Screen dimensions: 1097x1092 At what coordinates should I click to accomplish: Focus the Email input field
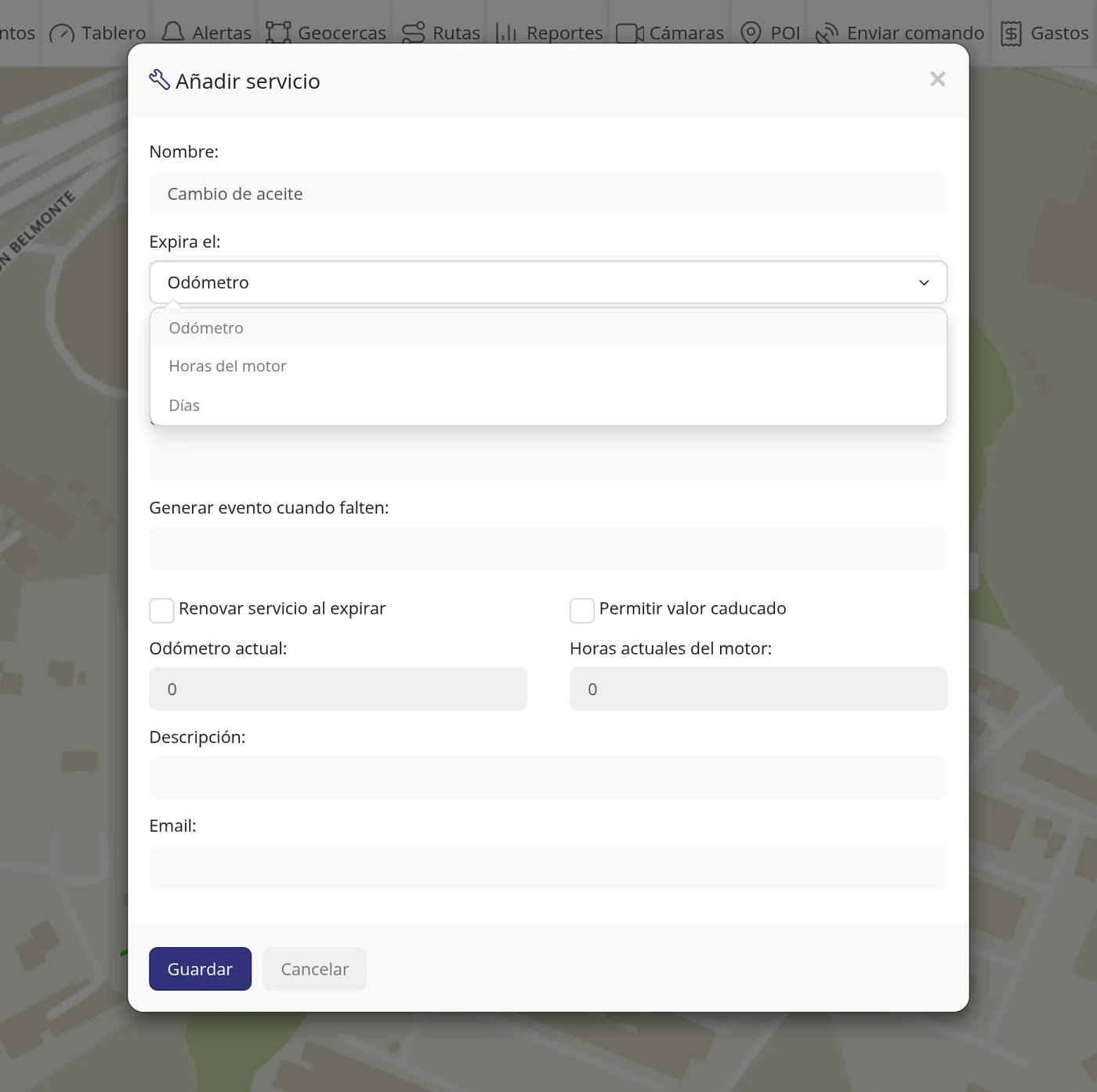548,867
